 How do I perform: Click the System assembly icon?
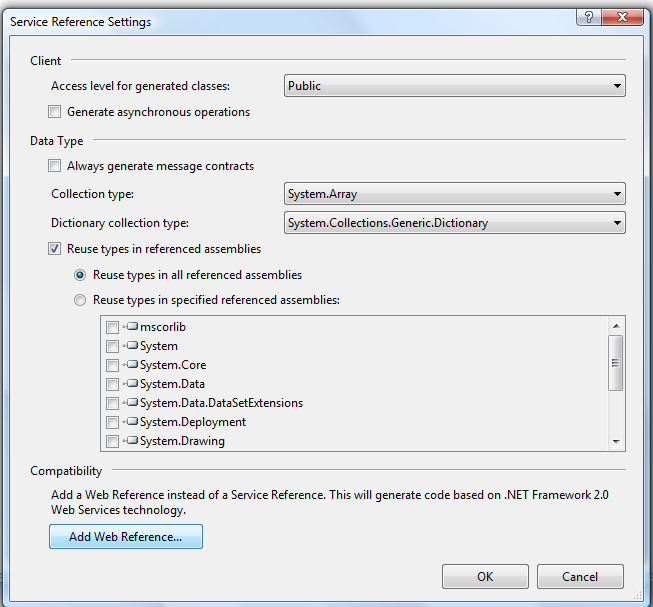(130, 346)
